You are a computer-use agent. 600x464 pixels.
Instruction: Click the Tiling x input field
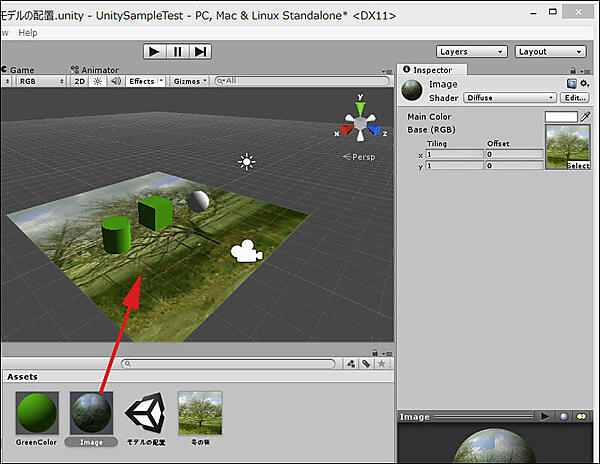coord(454,154)
